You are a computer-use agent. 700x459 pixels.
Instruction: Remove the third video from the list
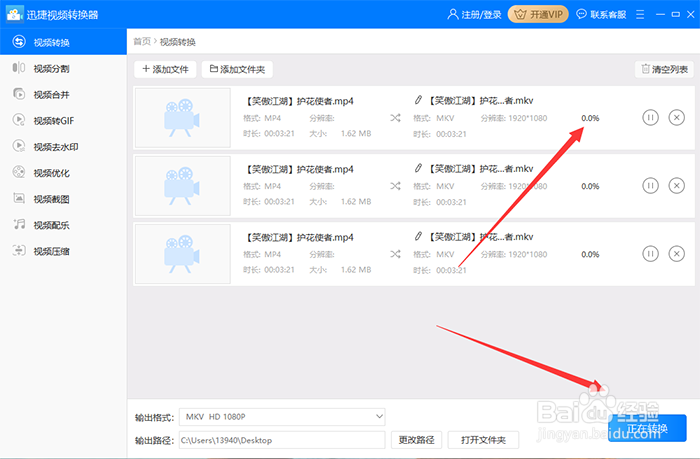676,254
